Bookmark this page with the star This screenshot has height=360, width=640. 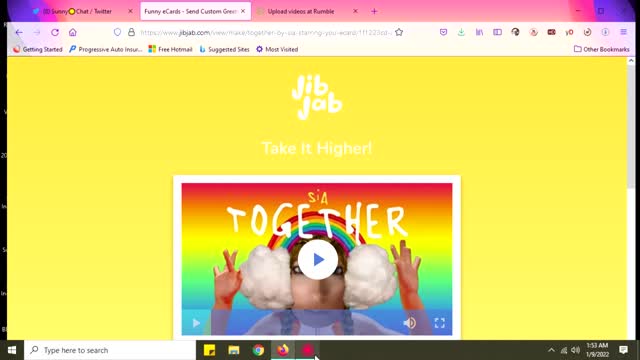point(399,32)
